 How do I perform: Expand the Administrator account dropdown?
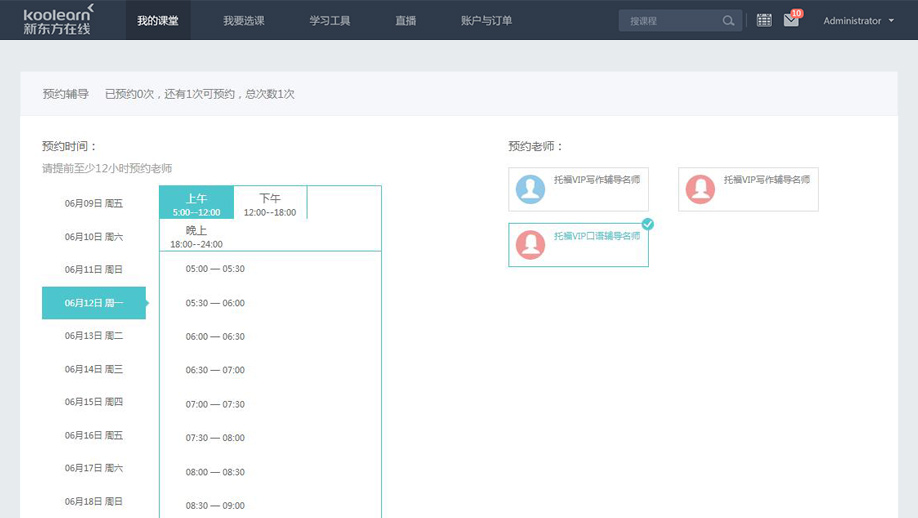[858, 20]
